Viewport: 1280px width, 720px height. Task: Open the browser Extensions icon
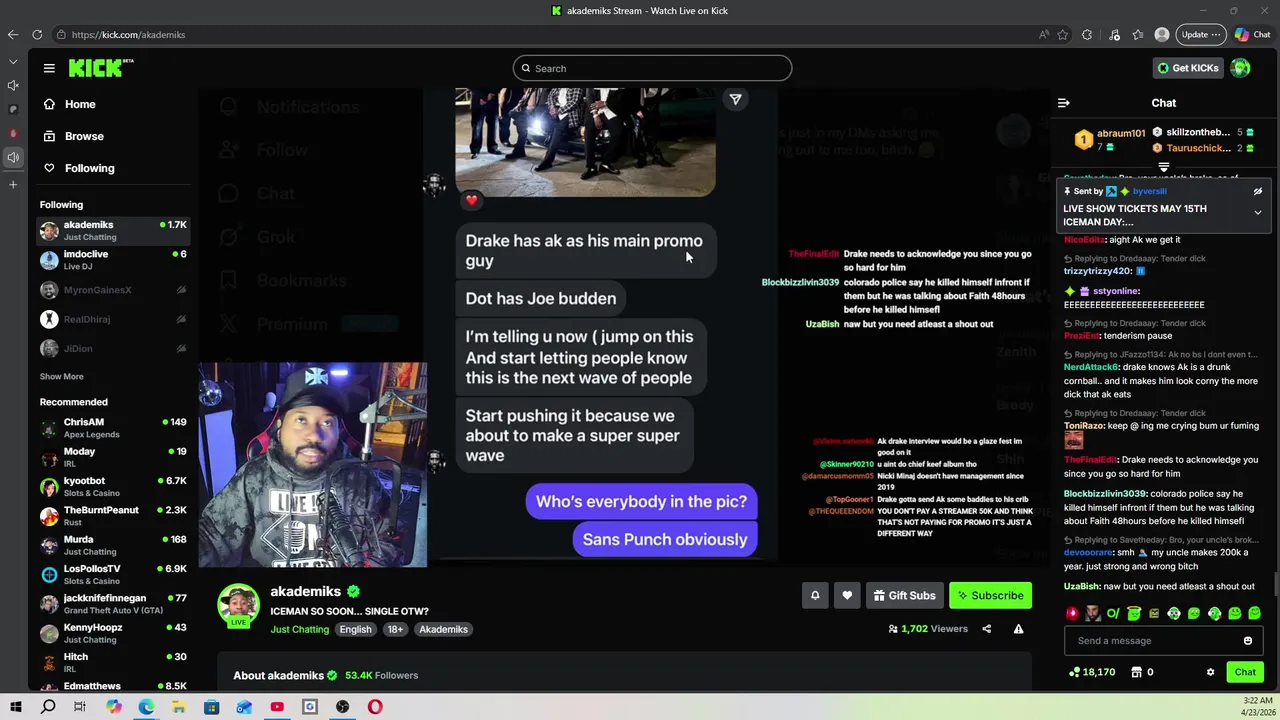click(1087, 34)
